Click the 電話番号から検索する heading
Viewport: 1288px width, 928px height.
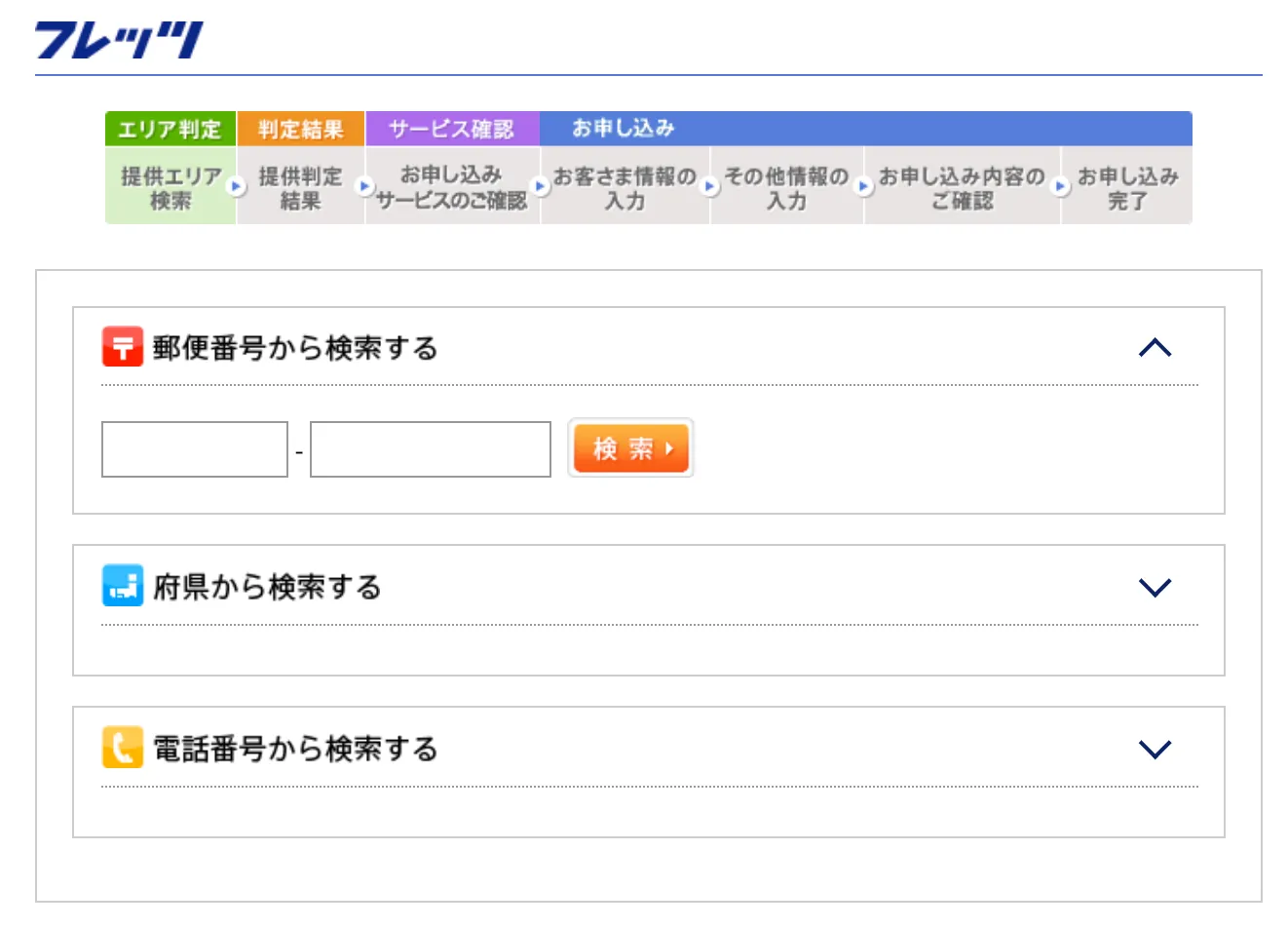[295, 749]
